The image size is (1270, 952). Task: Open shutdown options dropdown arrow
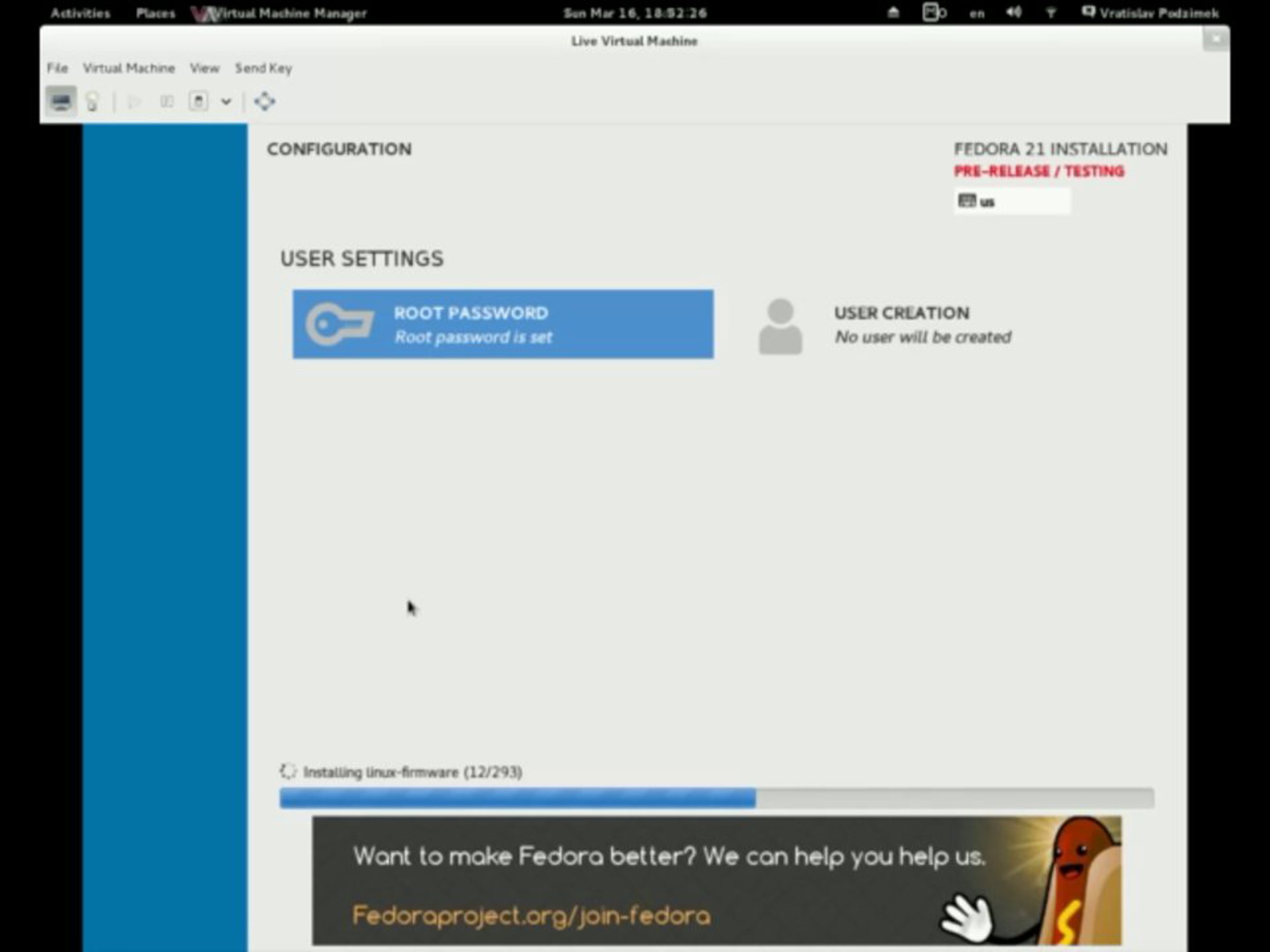(x=226, y=102)
